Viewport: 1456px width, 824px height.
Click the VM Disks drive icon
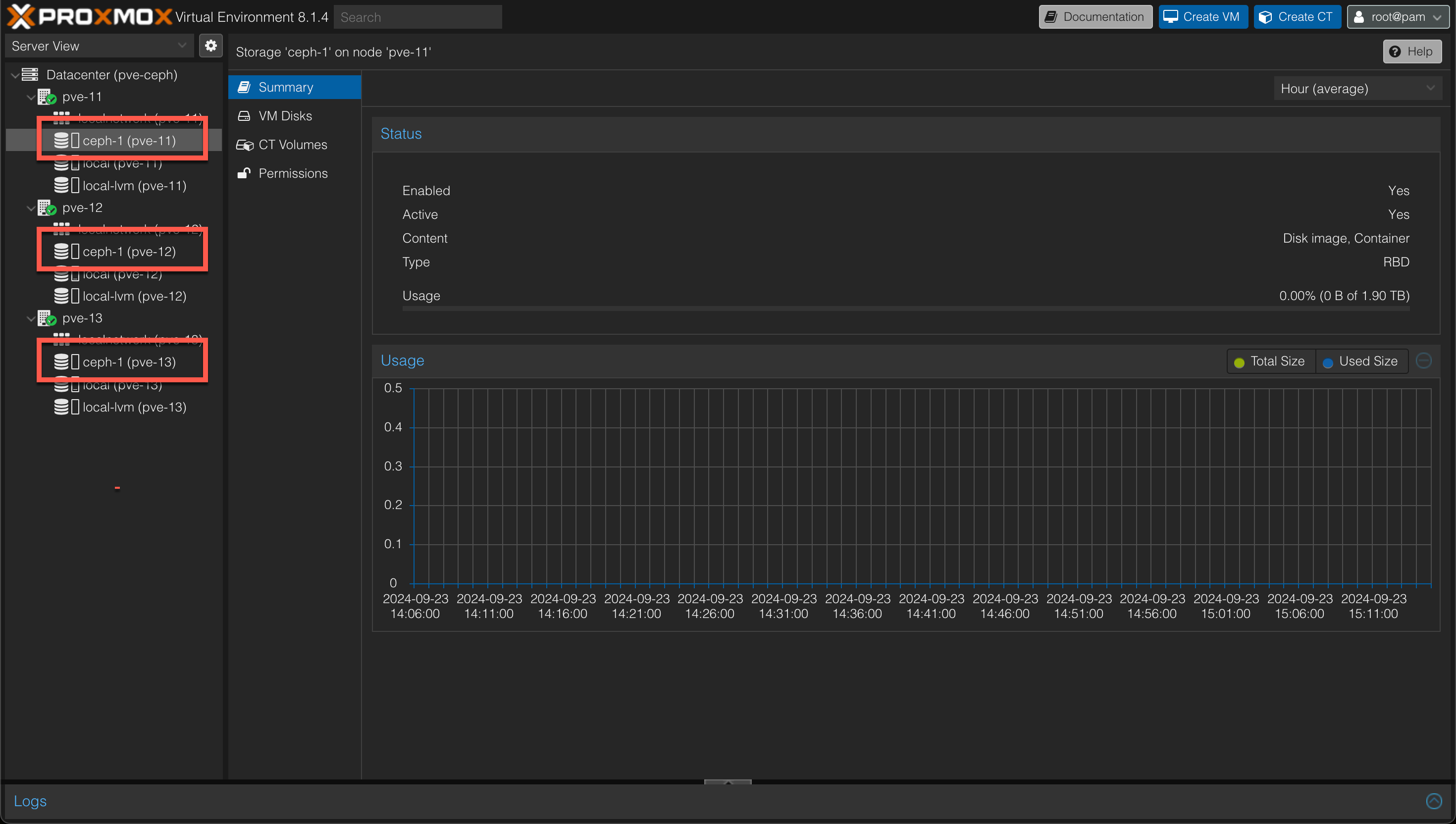(244, 115)
